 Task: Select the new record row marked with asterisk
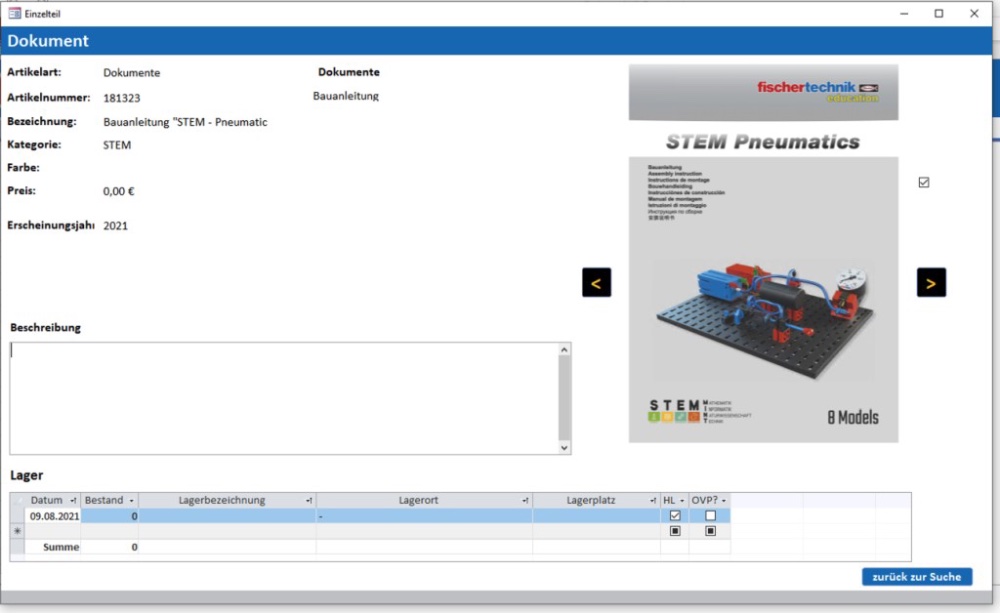point(17,531)
